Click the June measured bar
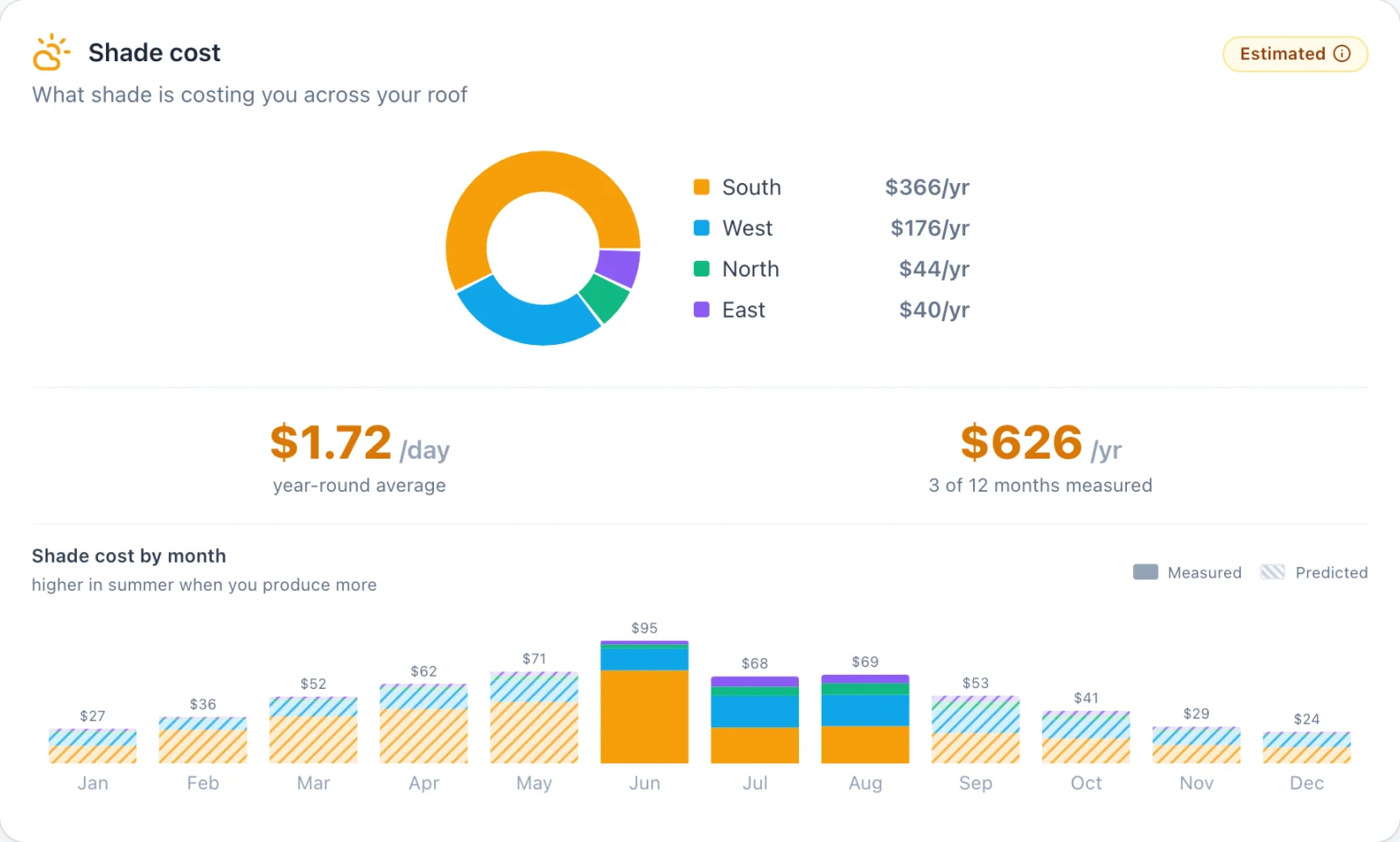This screenshot has width=1400, height=842. [645, 702]
